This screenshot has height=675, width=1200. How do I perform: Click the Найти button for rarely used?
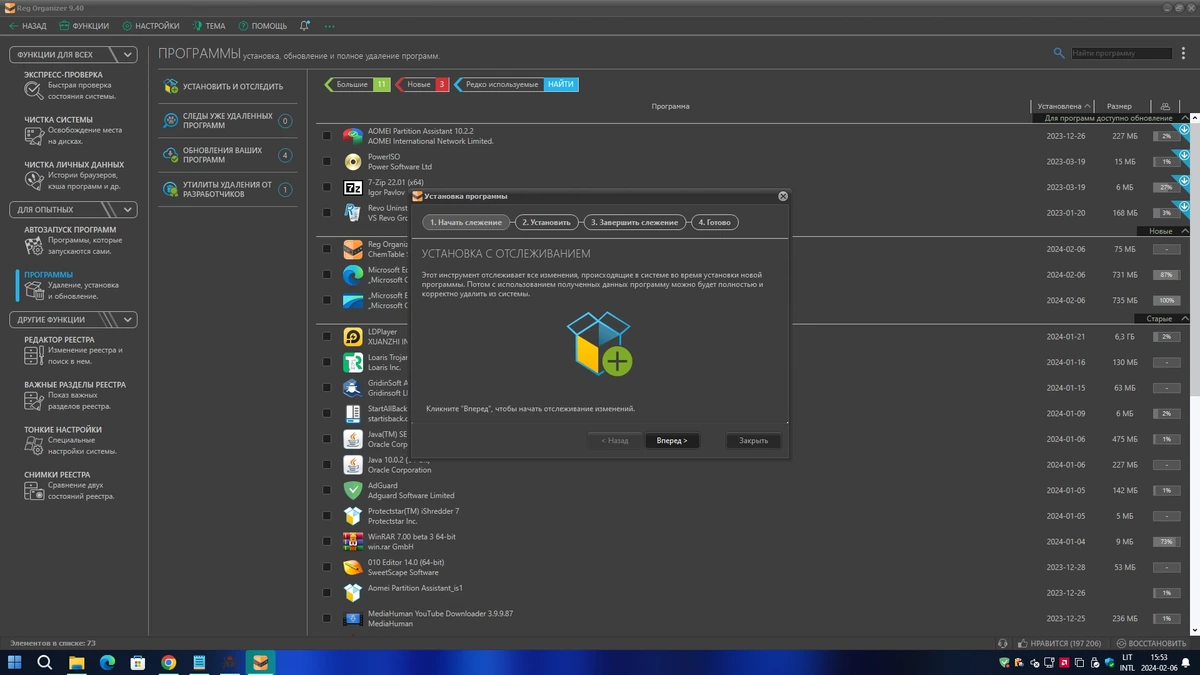(x=561, y=85)
